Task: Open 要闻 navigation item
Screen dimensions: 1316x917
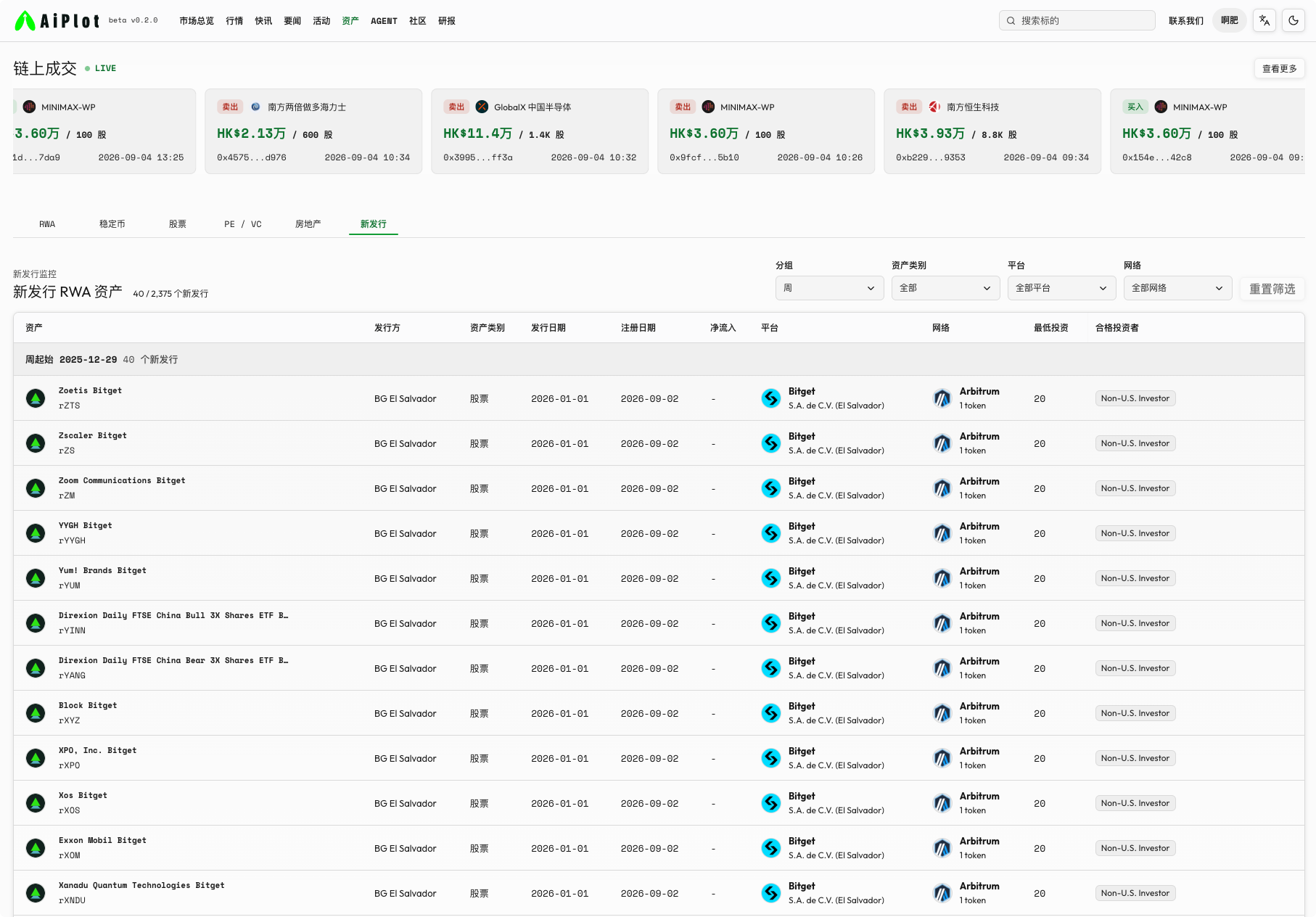Action: click(x=292, y=21)
